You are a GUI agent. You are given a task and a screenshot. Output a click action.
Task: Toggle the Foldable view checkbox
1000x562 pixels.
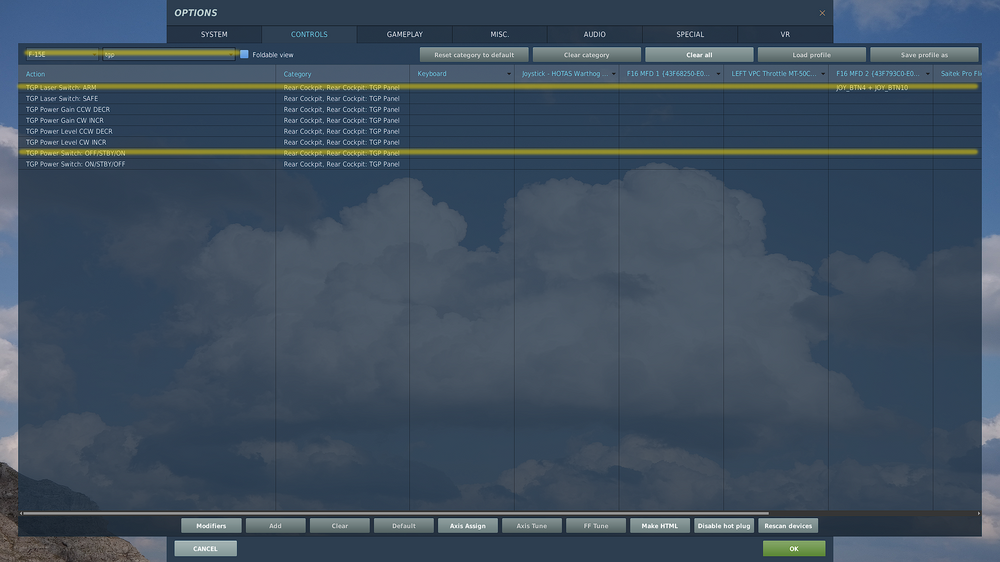[244, 55]
